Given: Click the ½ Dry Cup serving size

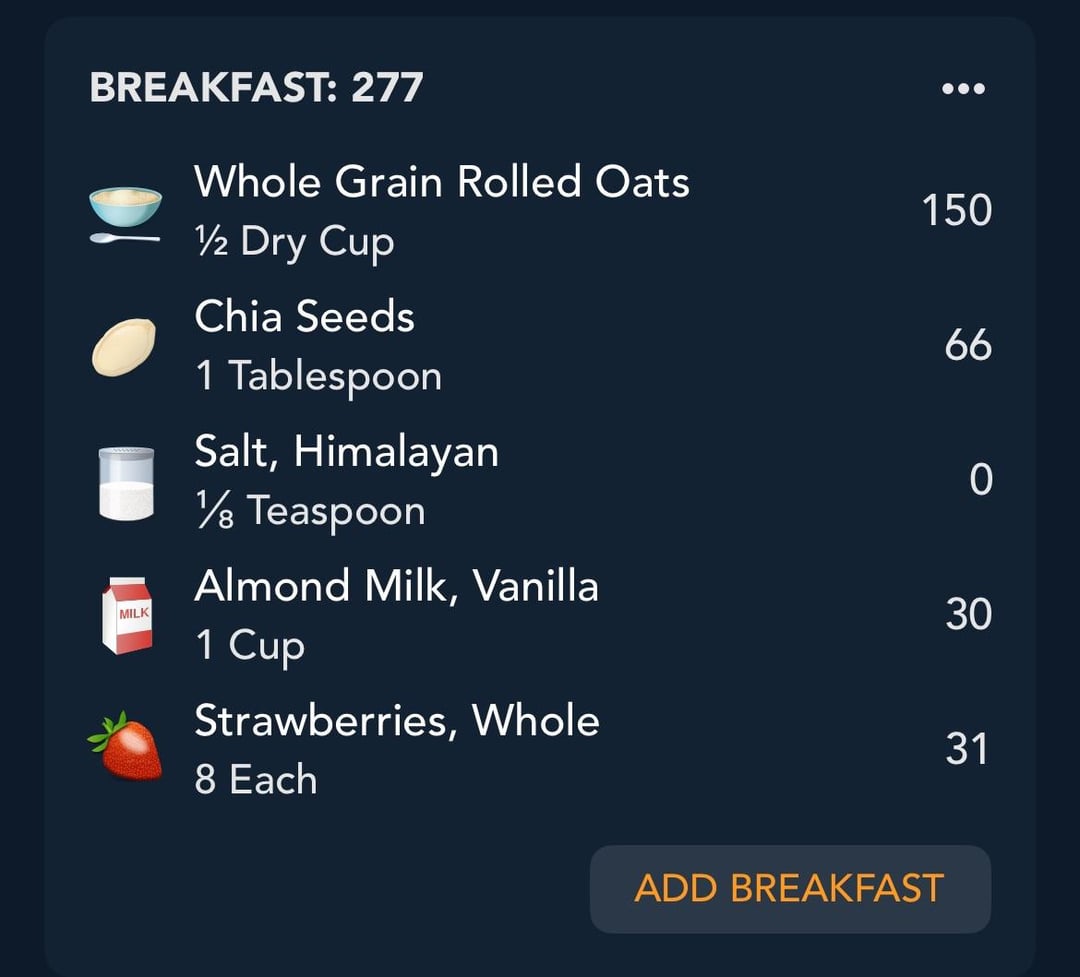Looking at the screenshot, I should point(295,242).
